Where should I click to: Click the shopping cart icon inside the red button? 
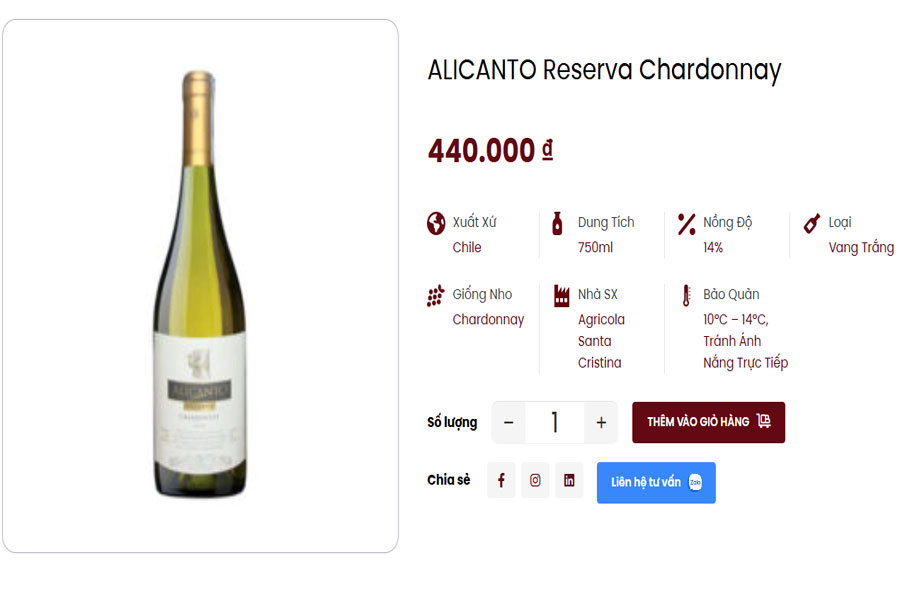pyautogui.click(x=762, y=422)
